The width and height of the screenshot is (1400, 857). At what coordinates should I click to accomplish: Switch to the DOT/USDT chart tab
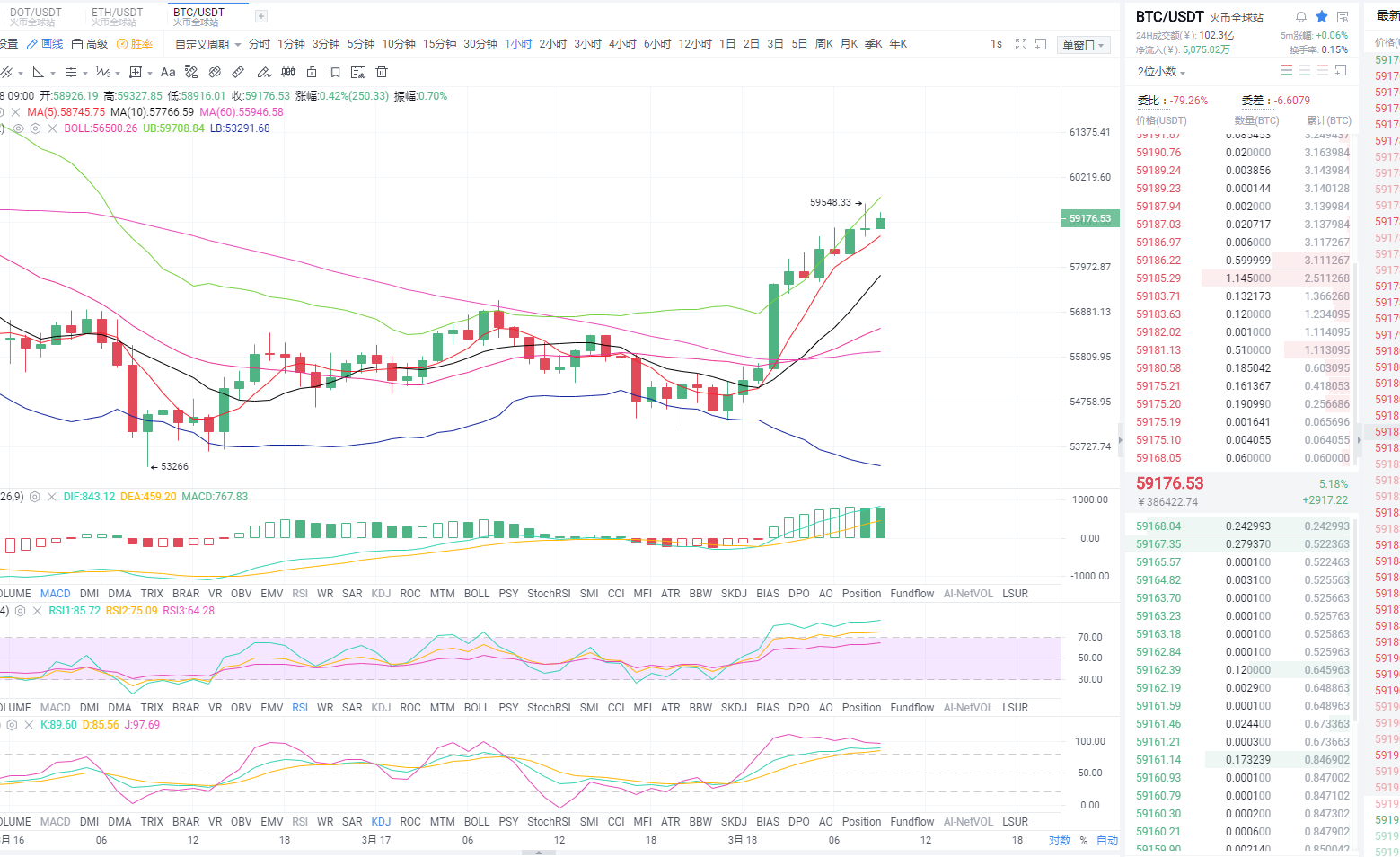(36, 16)
